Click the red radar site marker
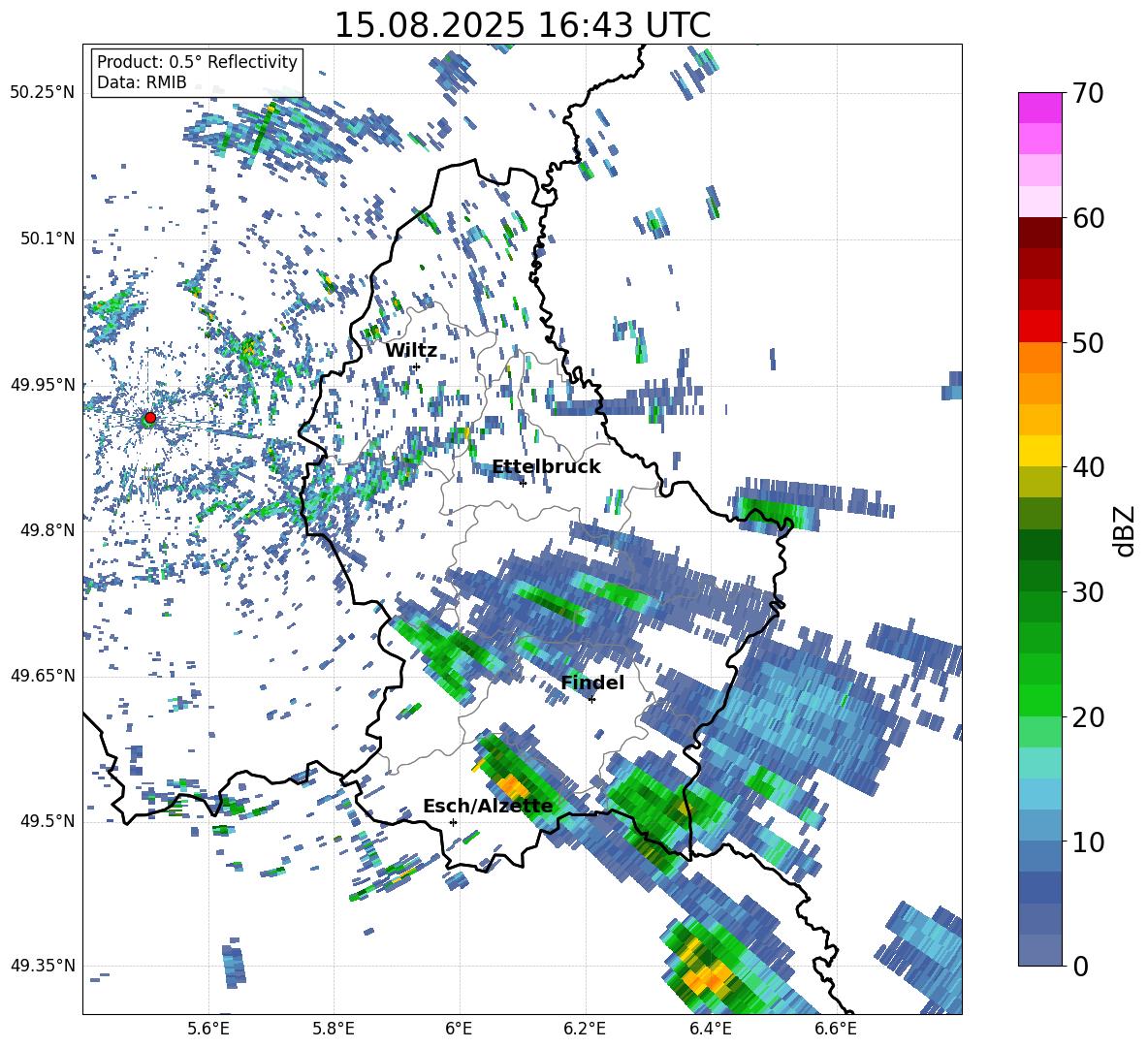Screen dimensions: 1148x1048 point(150,418)
